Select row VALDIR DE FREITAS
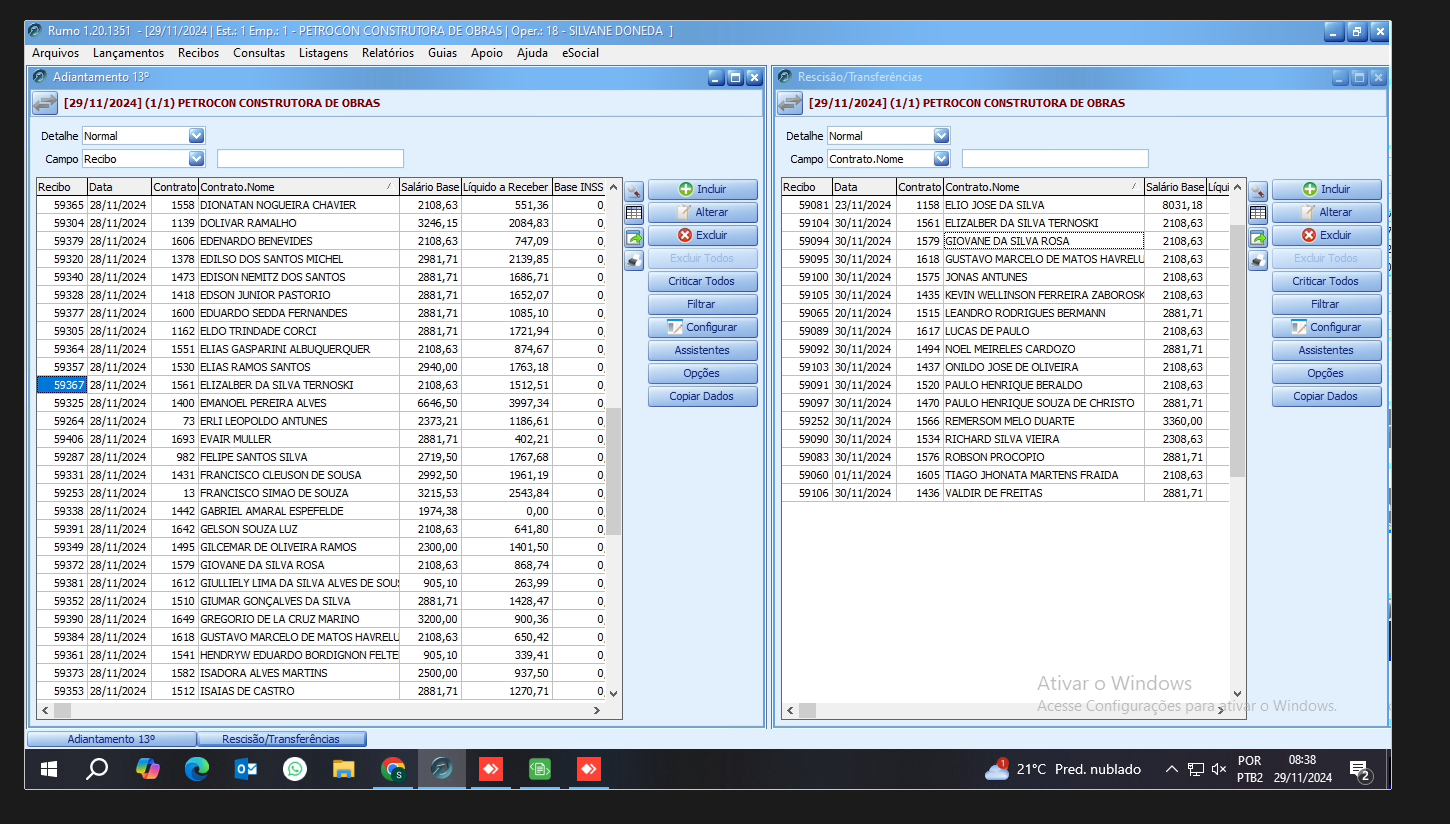Image resolution: width=1450 pixels, height=824 pixels. [x=1006, y=493]
